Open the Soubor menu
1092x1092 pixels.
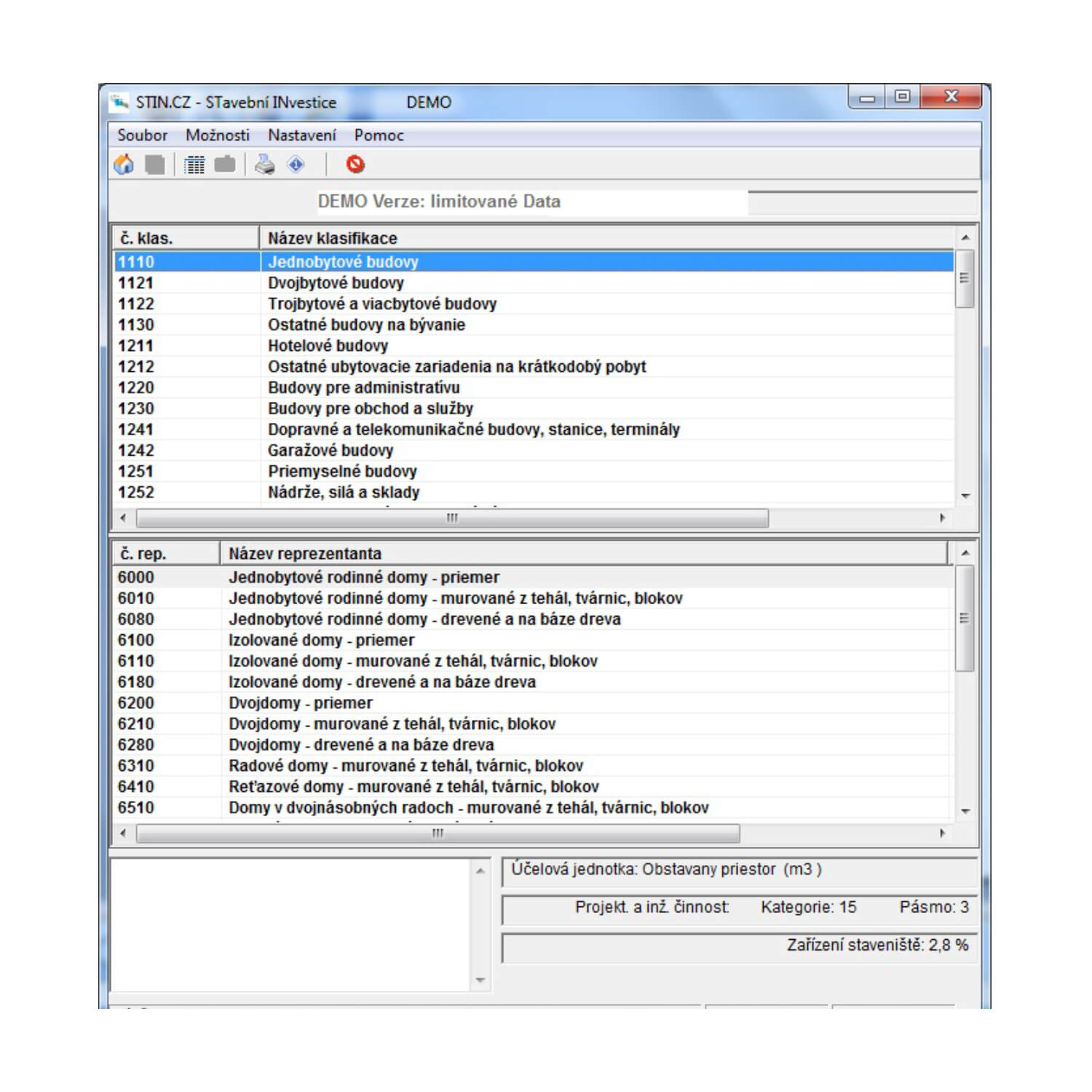click(x=142, y=135)
